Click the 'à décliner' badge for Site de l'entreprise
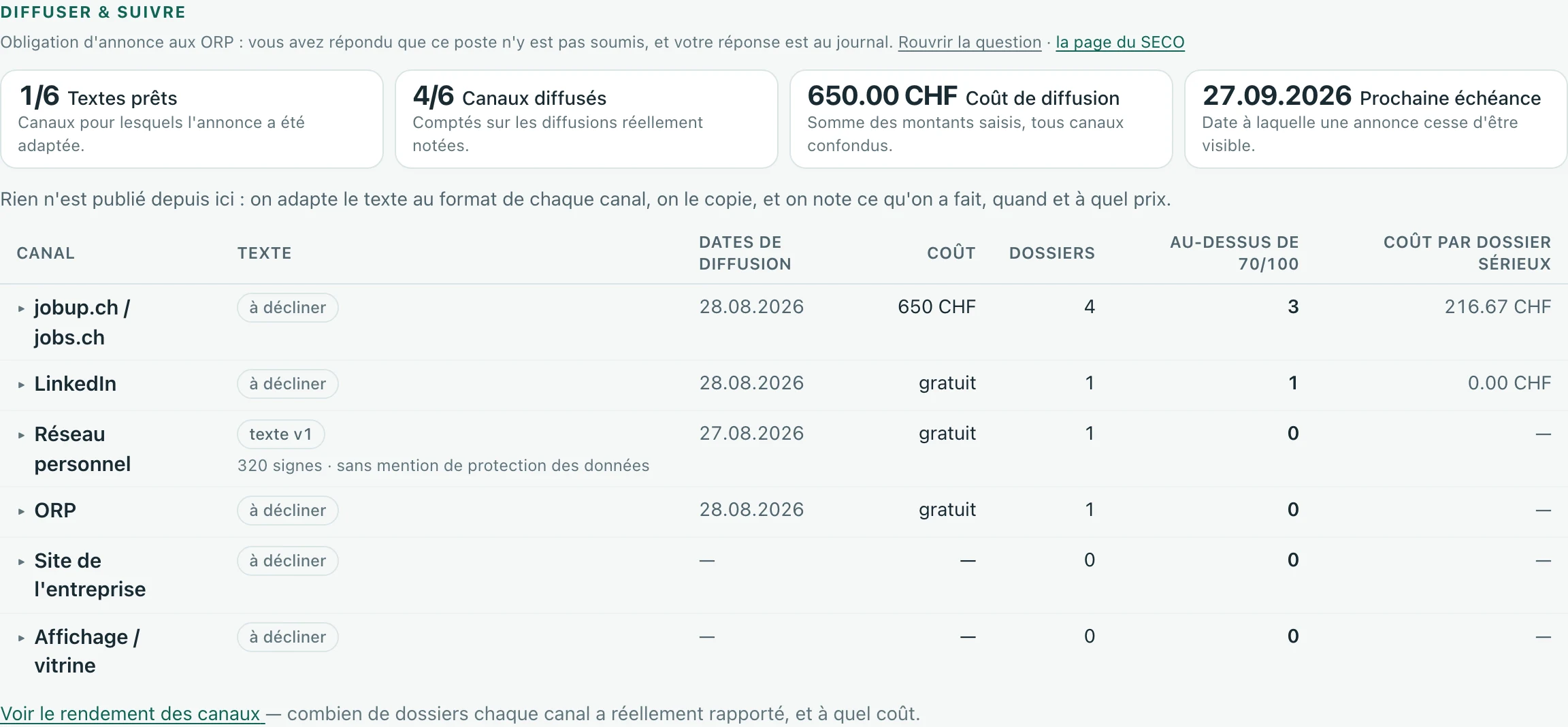This screenshot has width=1568, height=727. pyautogui.click(x=288, y=561)
